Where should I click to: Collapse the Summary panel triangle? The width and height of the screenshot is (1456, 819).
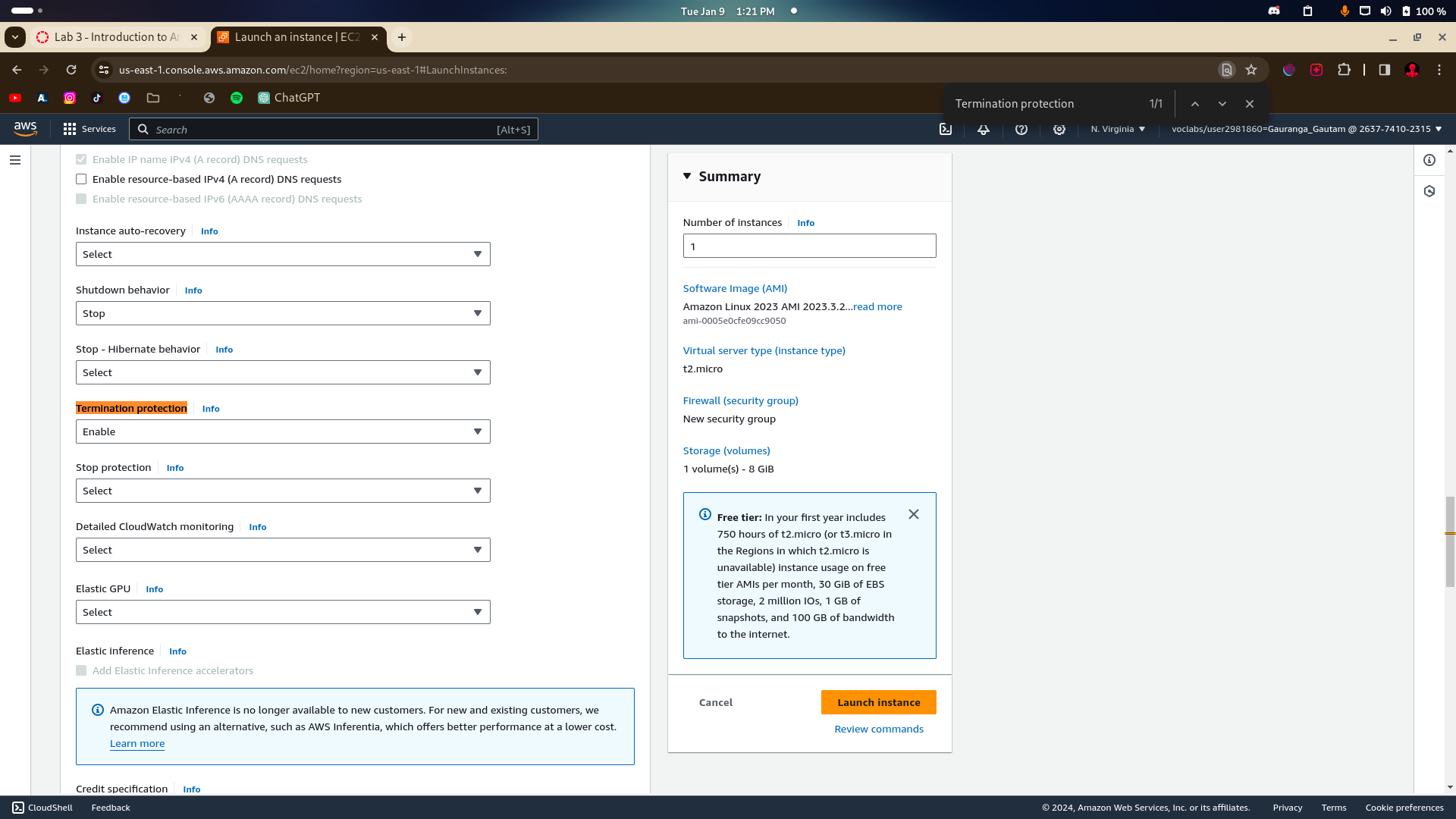coord(687,177)
